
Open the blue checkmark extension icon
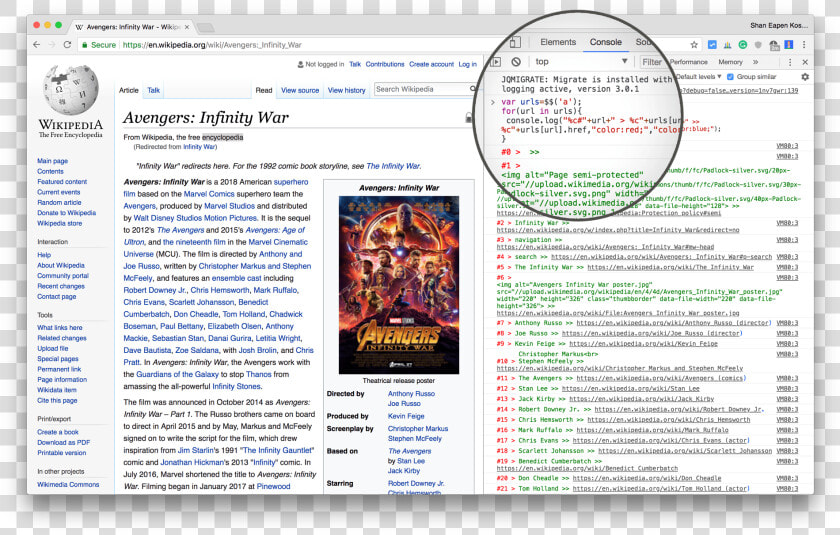coord(712,45)
